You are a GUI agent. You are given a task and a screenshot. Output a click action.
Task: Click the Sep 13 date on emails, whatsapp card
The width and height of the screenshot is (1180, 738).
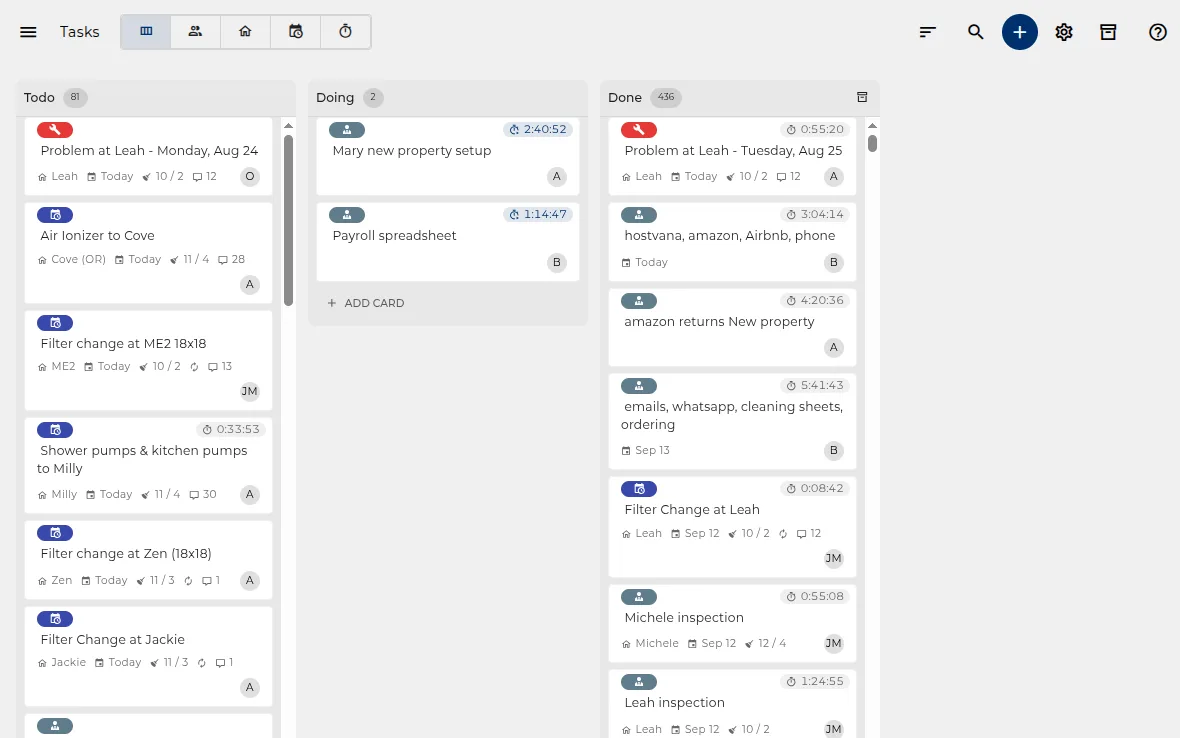[646, 451]
